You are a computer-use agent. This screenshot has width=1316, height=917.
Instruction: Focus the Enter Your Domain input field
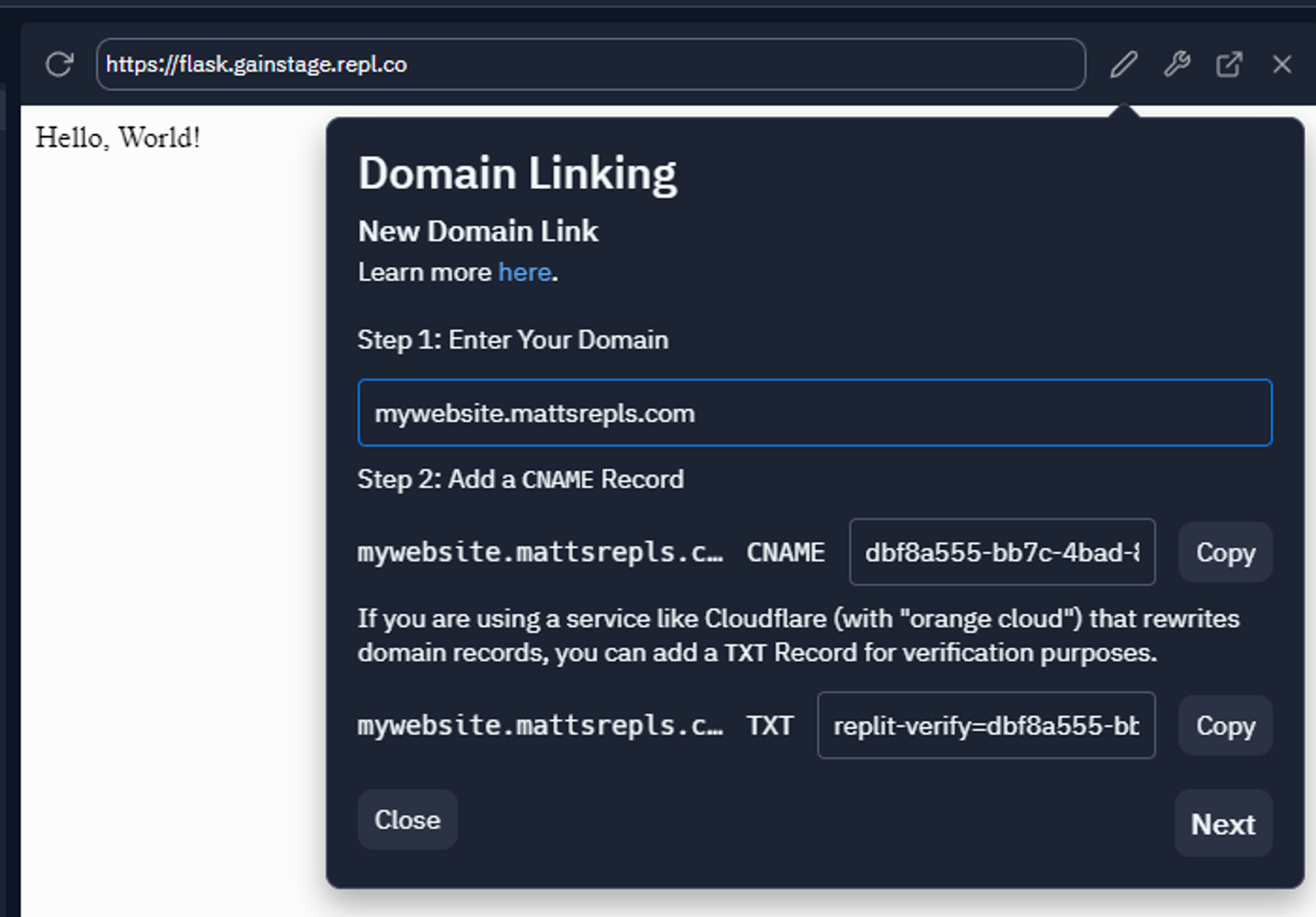814,412
